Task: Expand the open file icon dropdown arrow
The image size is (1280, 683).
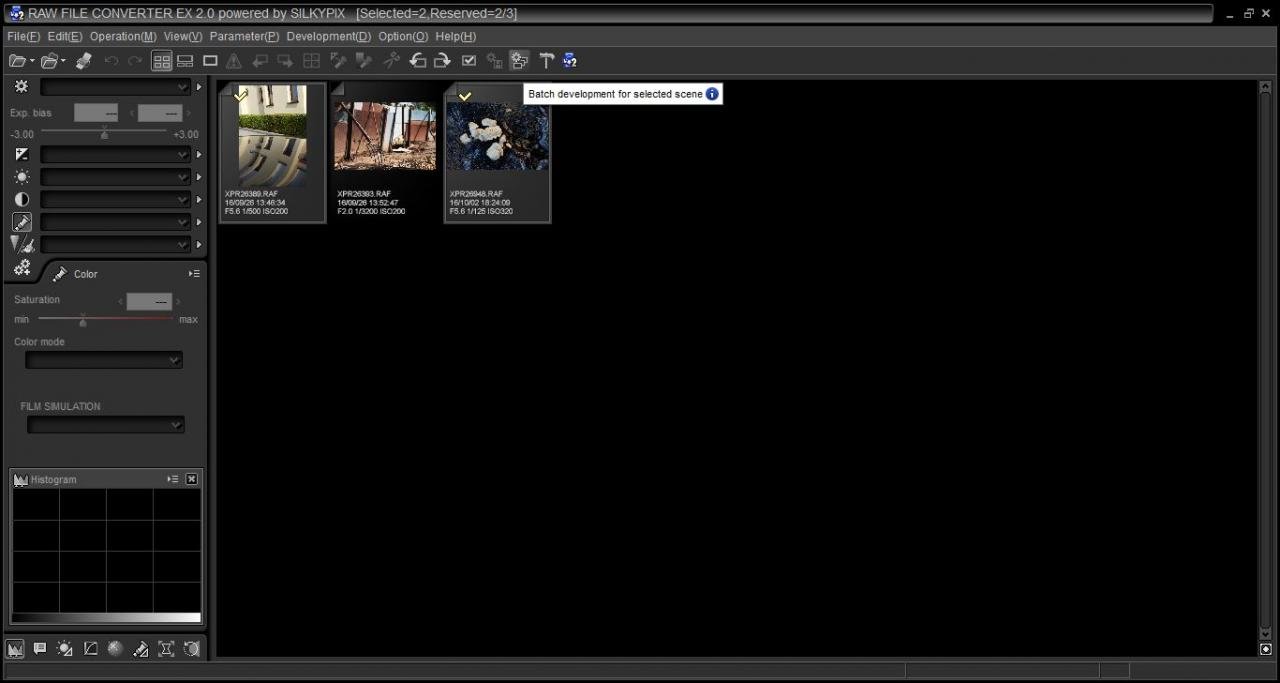Action: point(32,62)
